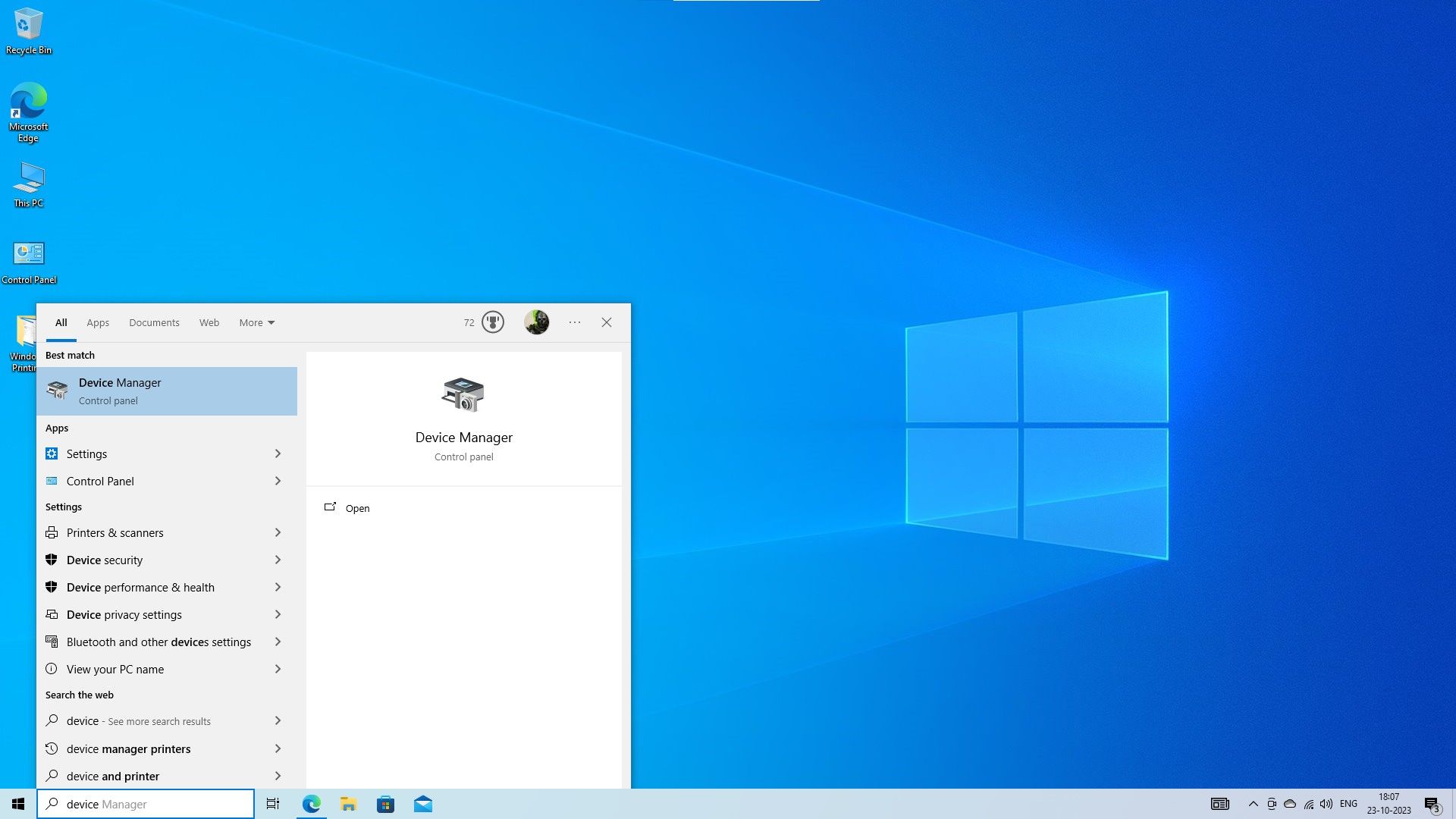The width and height of the screenshot is (1456, 819).
Task: Open search options via ellipsis icon
Action: click(574, 322)
